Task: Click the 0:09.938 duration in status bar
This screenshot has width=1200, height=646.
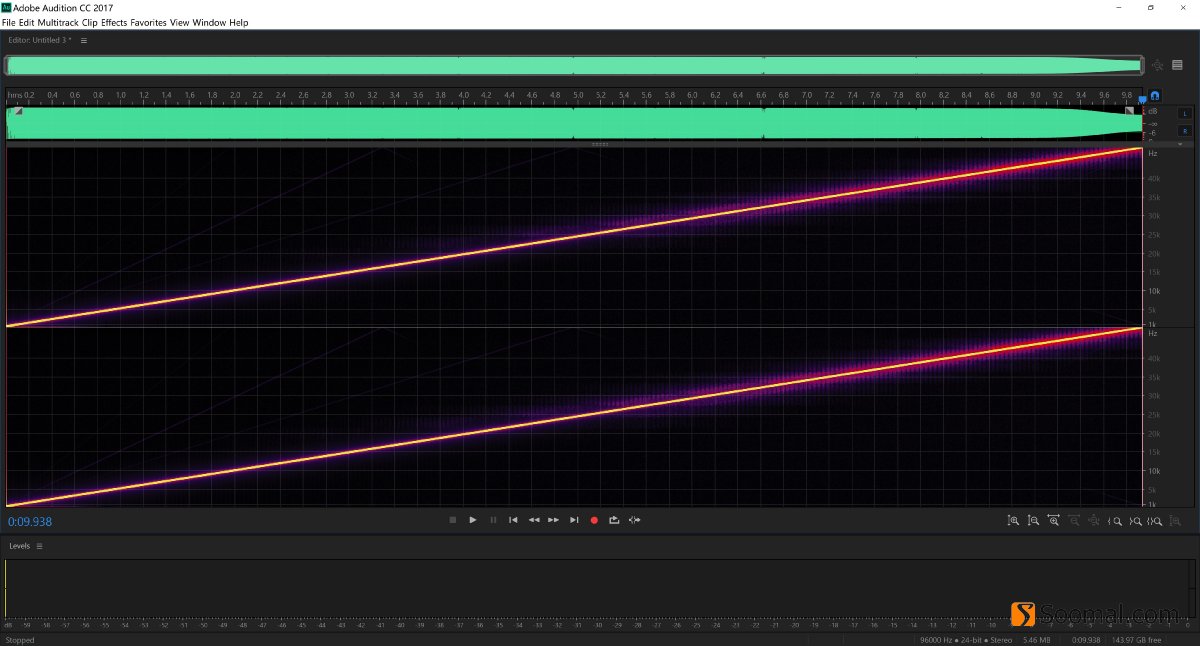Action: 1086,640
